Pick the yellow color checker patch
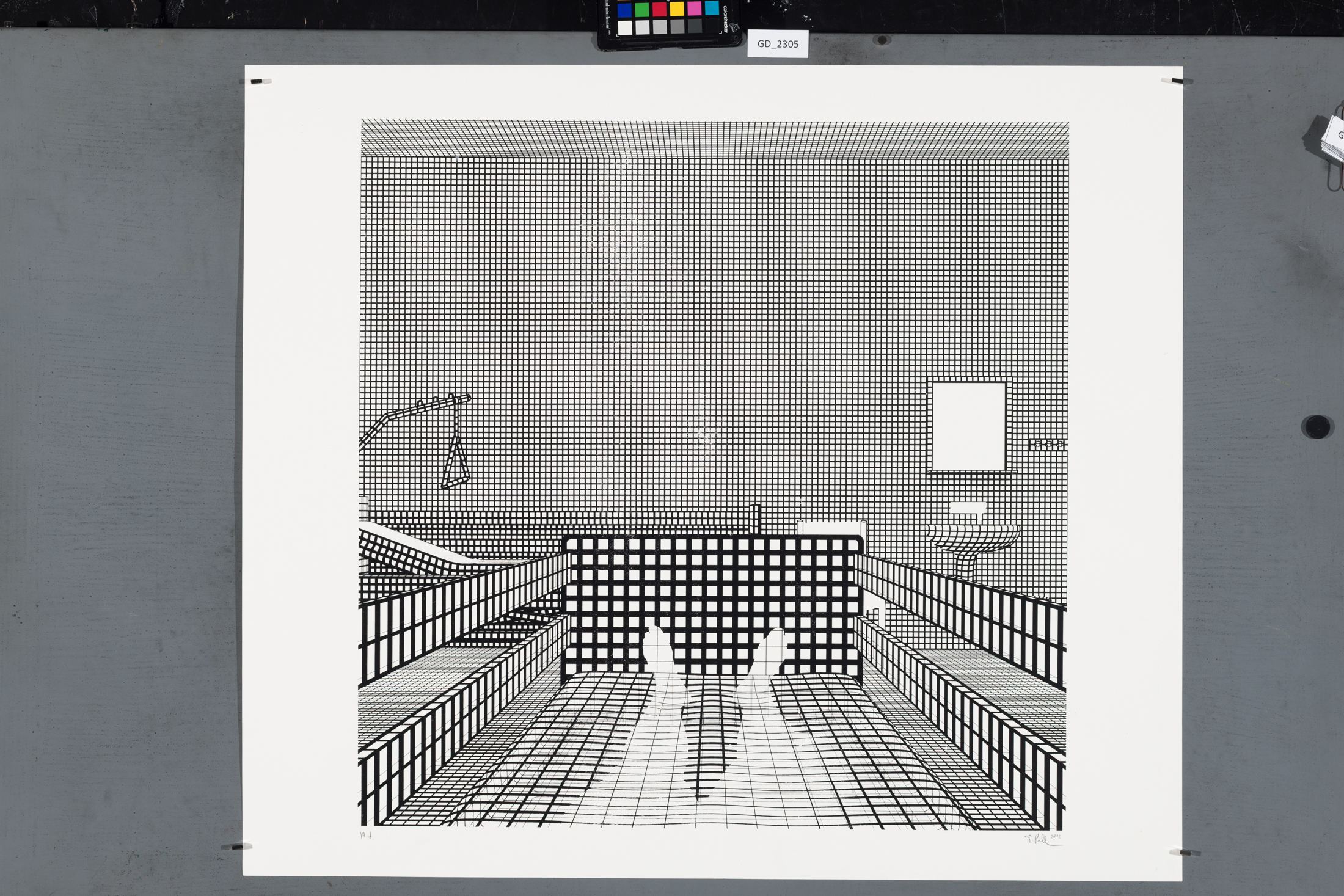The image size is (1344, 896). pos(677,9)
